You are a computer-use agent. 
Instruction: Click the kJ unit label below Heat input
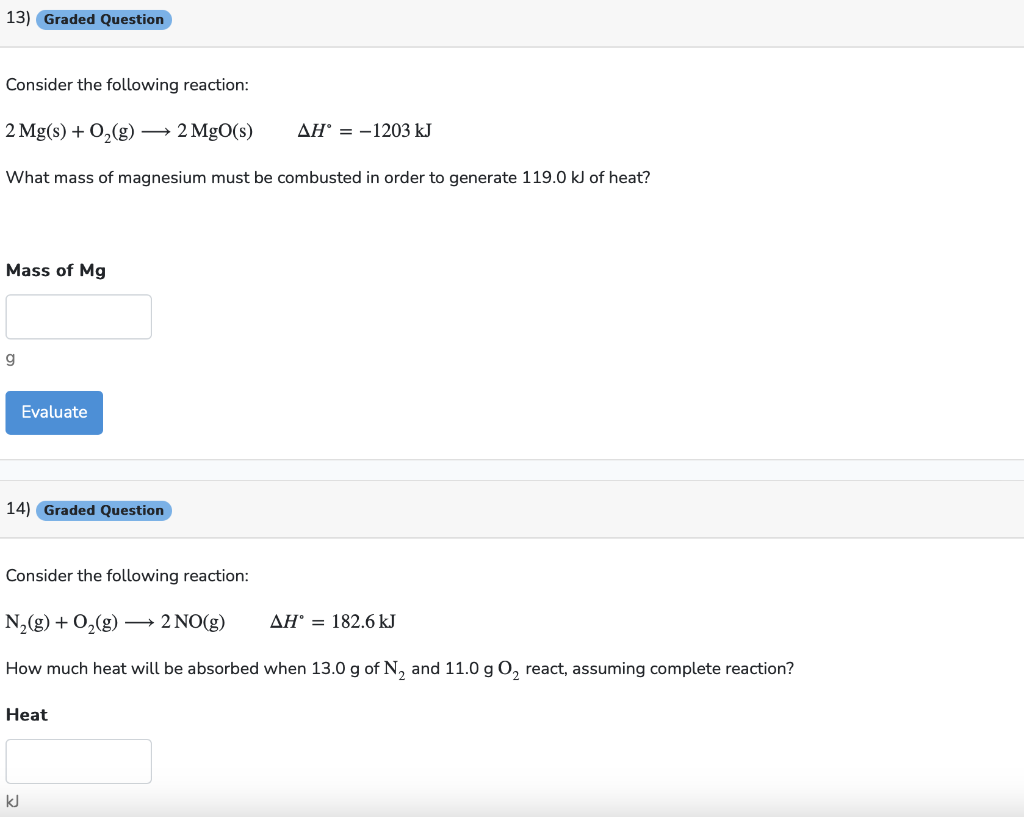[11, 801]
